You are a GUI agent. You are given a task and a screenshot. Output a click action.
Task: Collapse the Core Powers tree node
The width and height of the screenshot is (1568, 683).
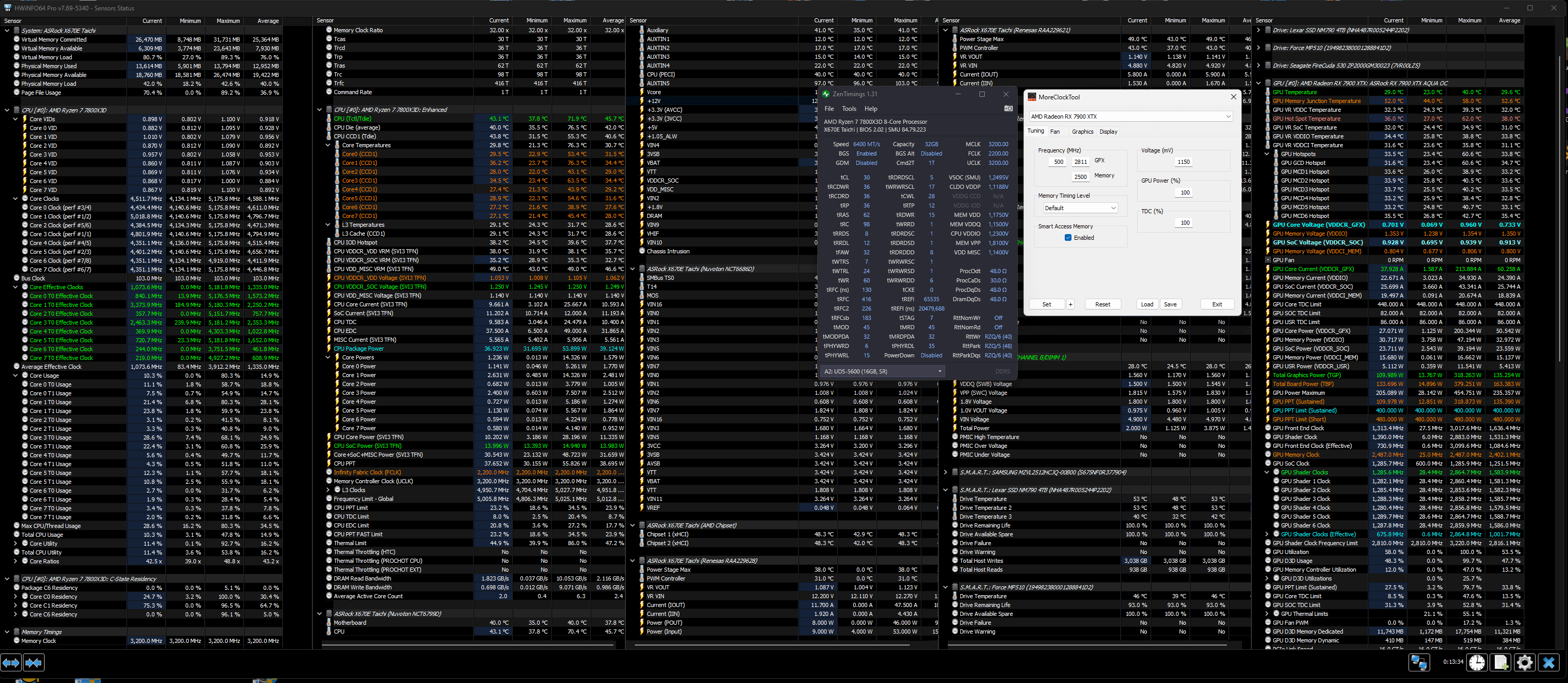pos(328,358)
